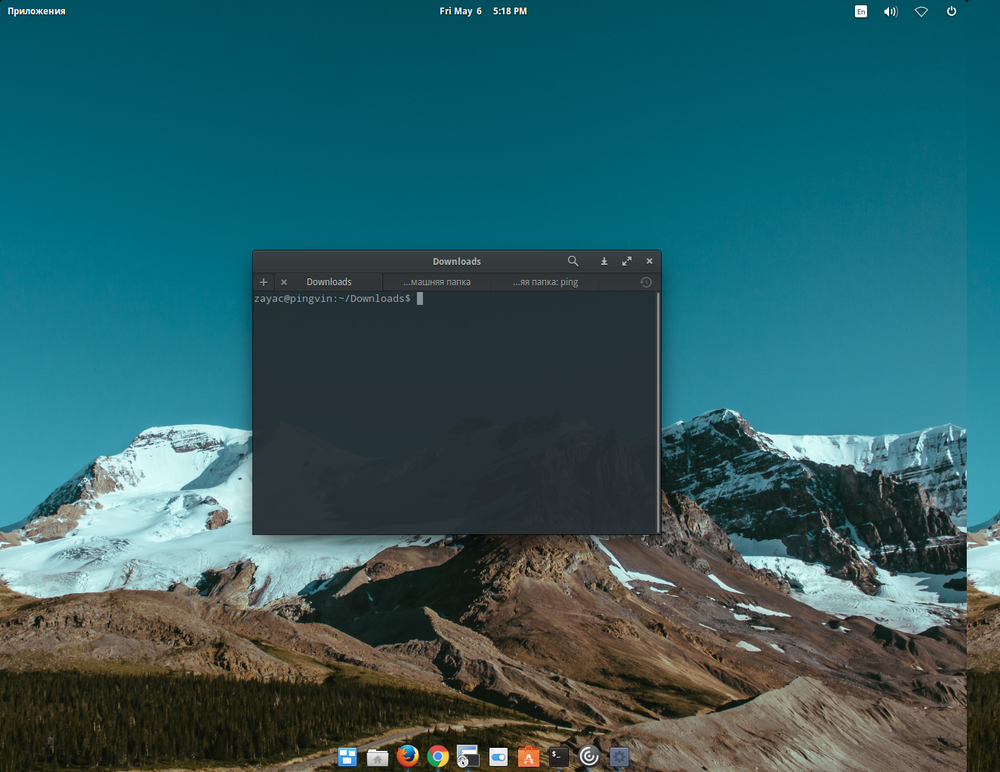The image size is (1000, 772).
Task: Add a new terminal tab
Action: pos(263,282)
